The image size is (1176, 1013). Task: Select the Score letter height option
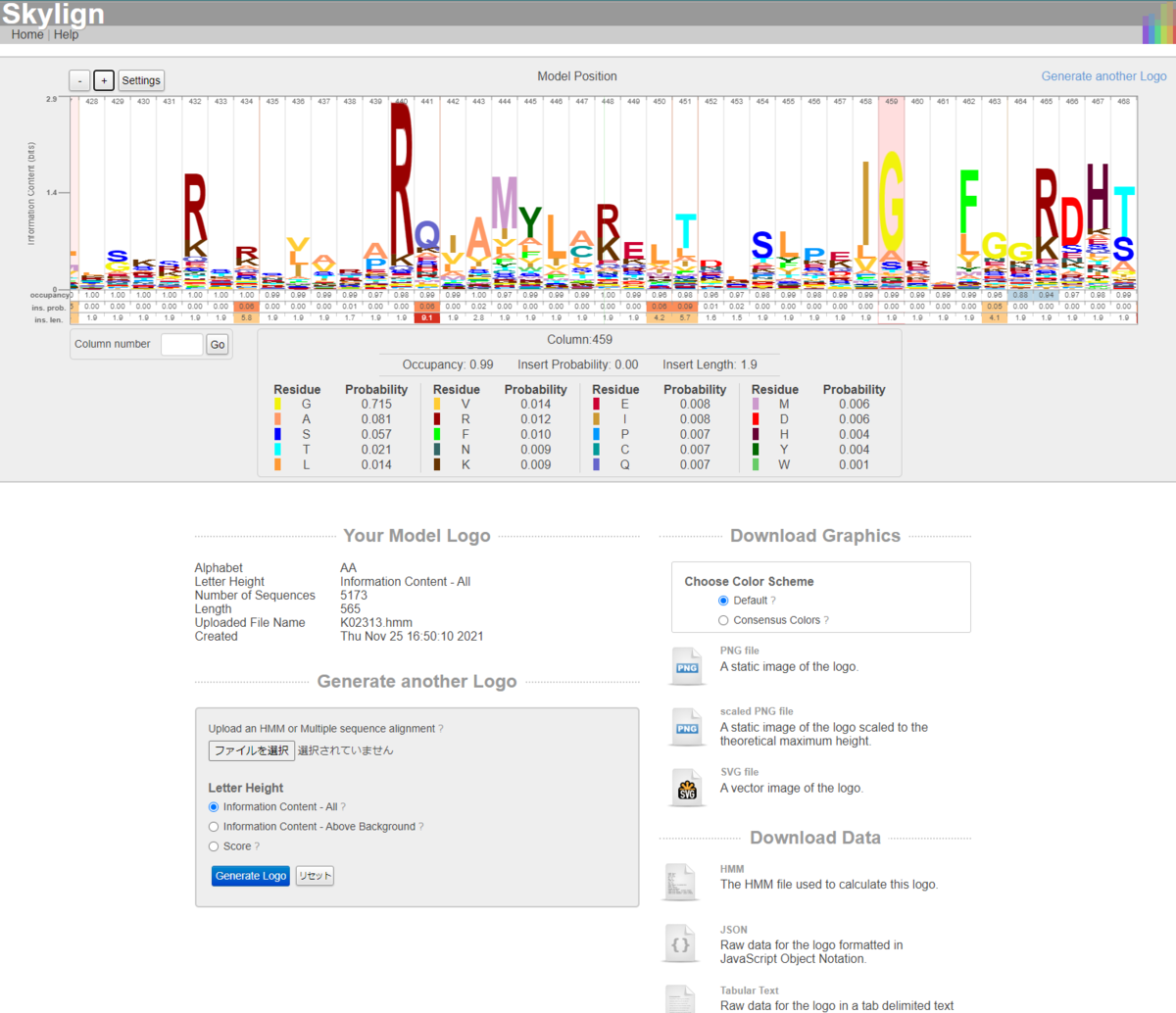point(214,846)
